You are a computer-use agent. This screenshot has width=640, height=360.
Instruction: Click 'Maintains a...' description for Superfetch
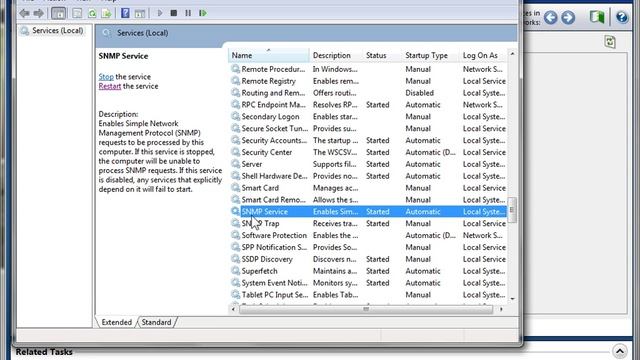(335, 271)
